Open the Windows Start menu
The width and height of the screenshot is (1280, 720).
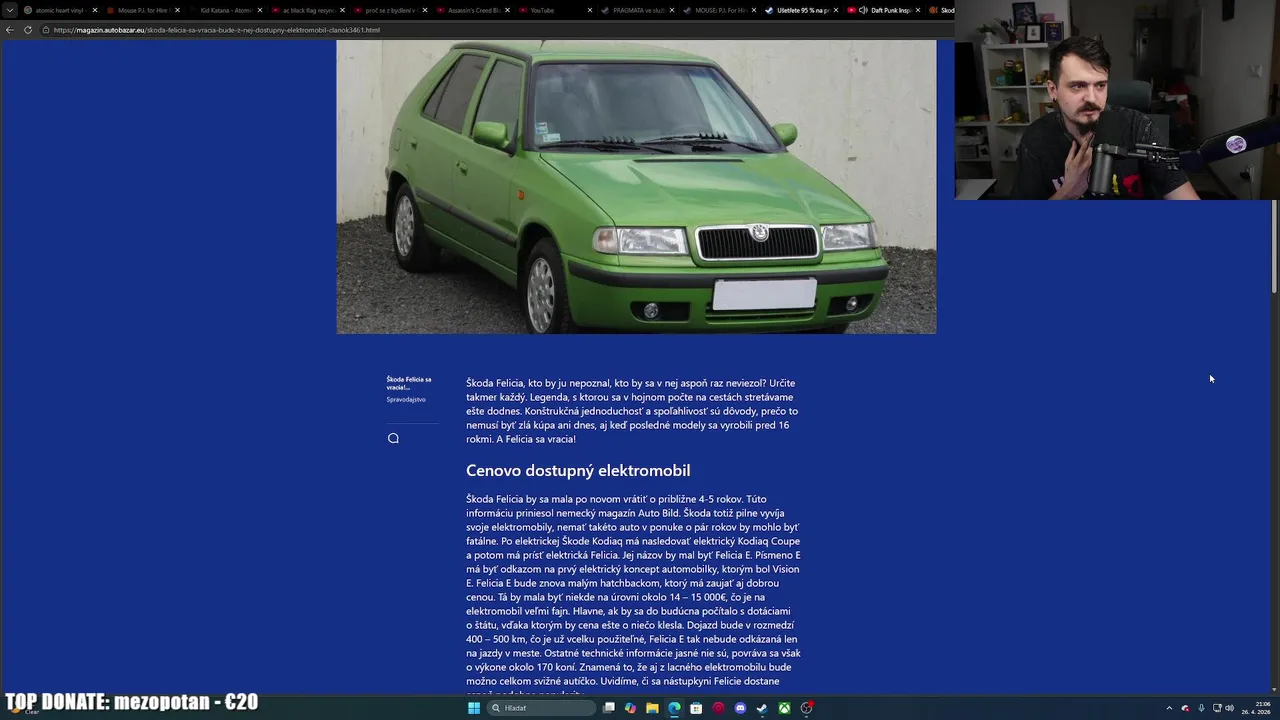(474, 708)
